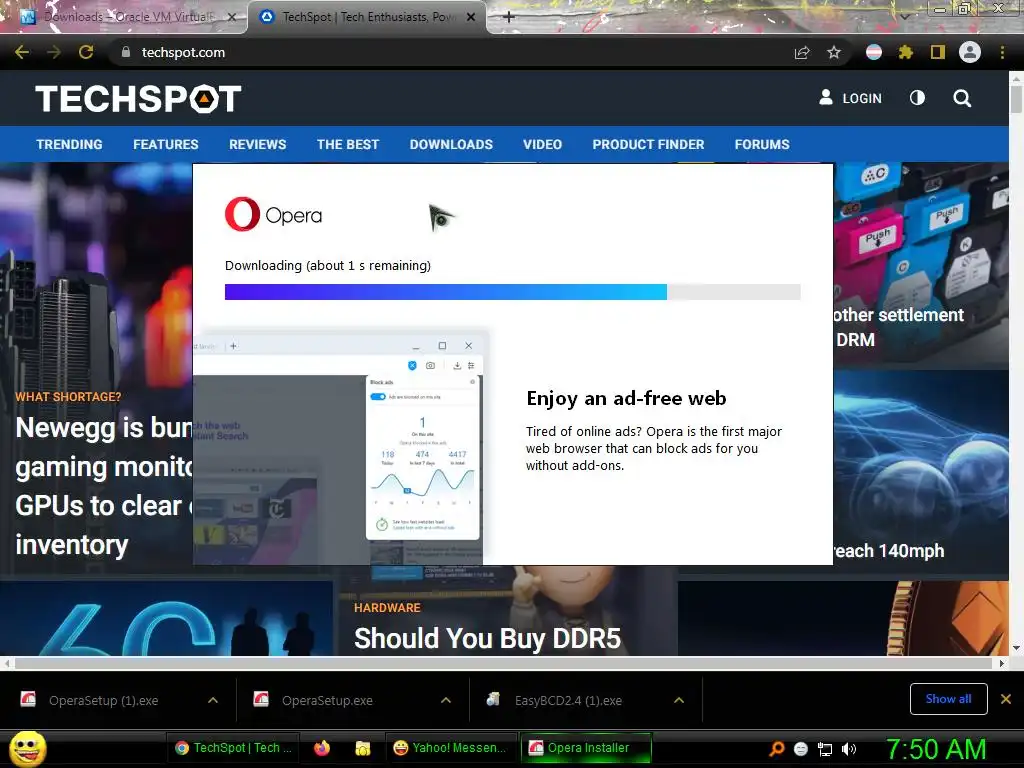
Task: Open the DOWNLOADS menu item
Action: point(451,144)
